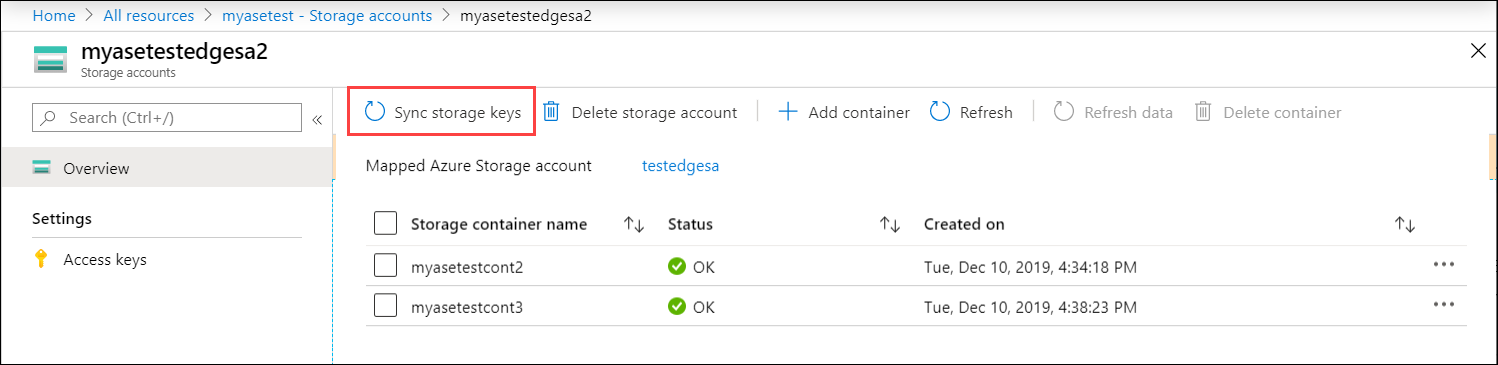This screenshot has width=1498, height=365.
Task: Click the Add container label
Action: [x=859, y=113]
